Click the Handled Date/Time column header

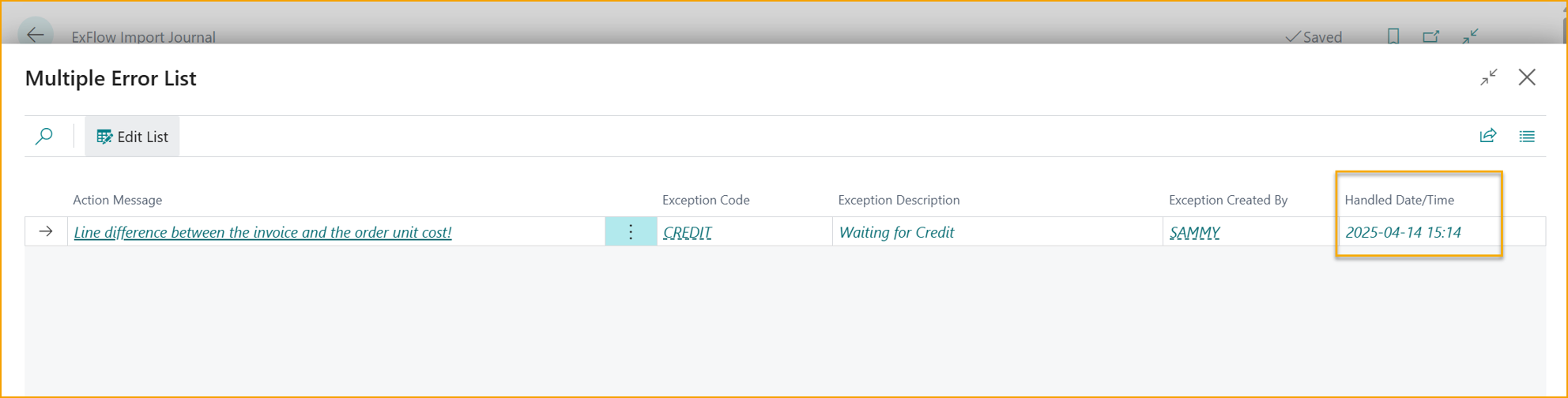(x=1399, y=200)
